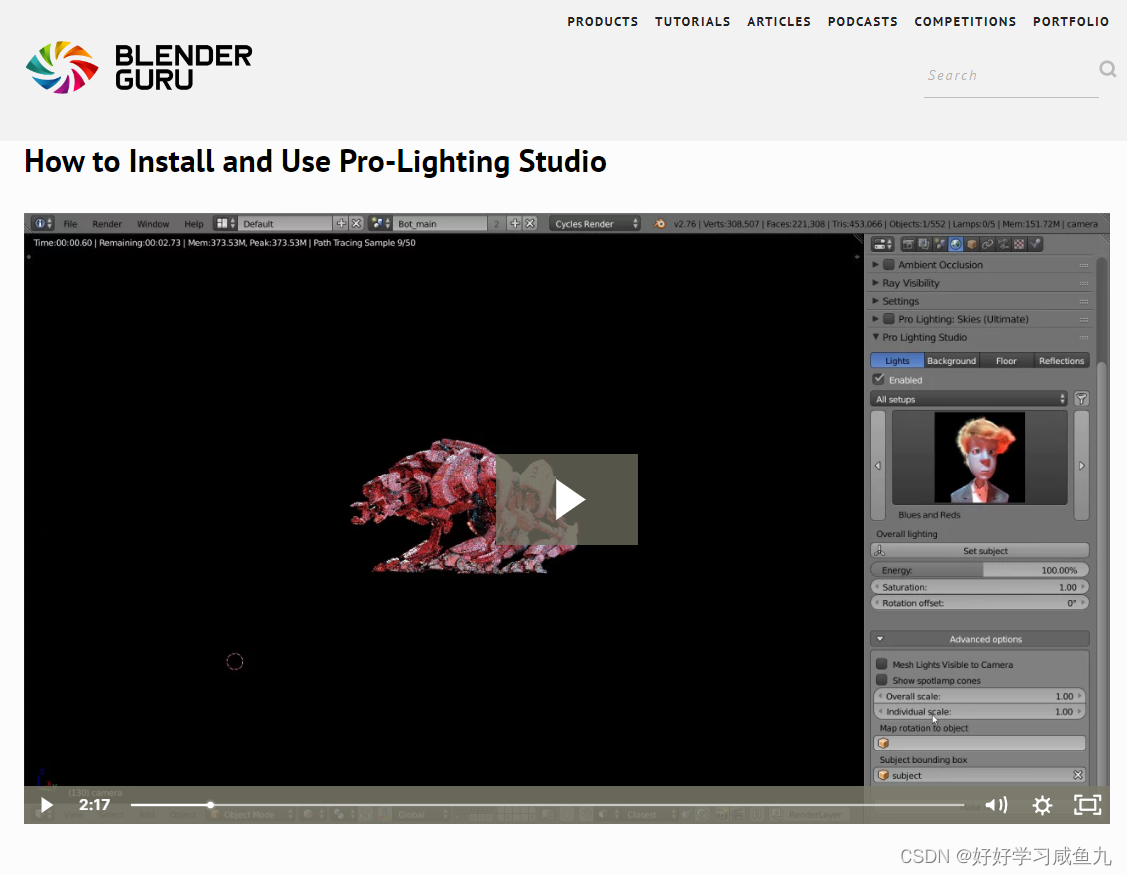1127x875 pixels.
Task: Click the Energy slider at 100.00%
Action: click(980, 570)
